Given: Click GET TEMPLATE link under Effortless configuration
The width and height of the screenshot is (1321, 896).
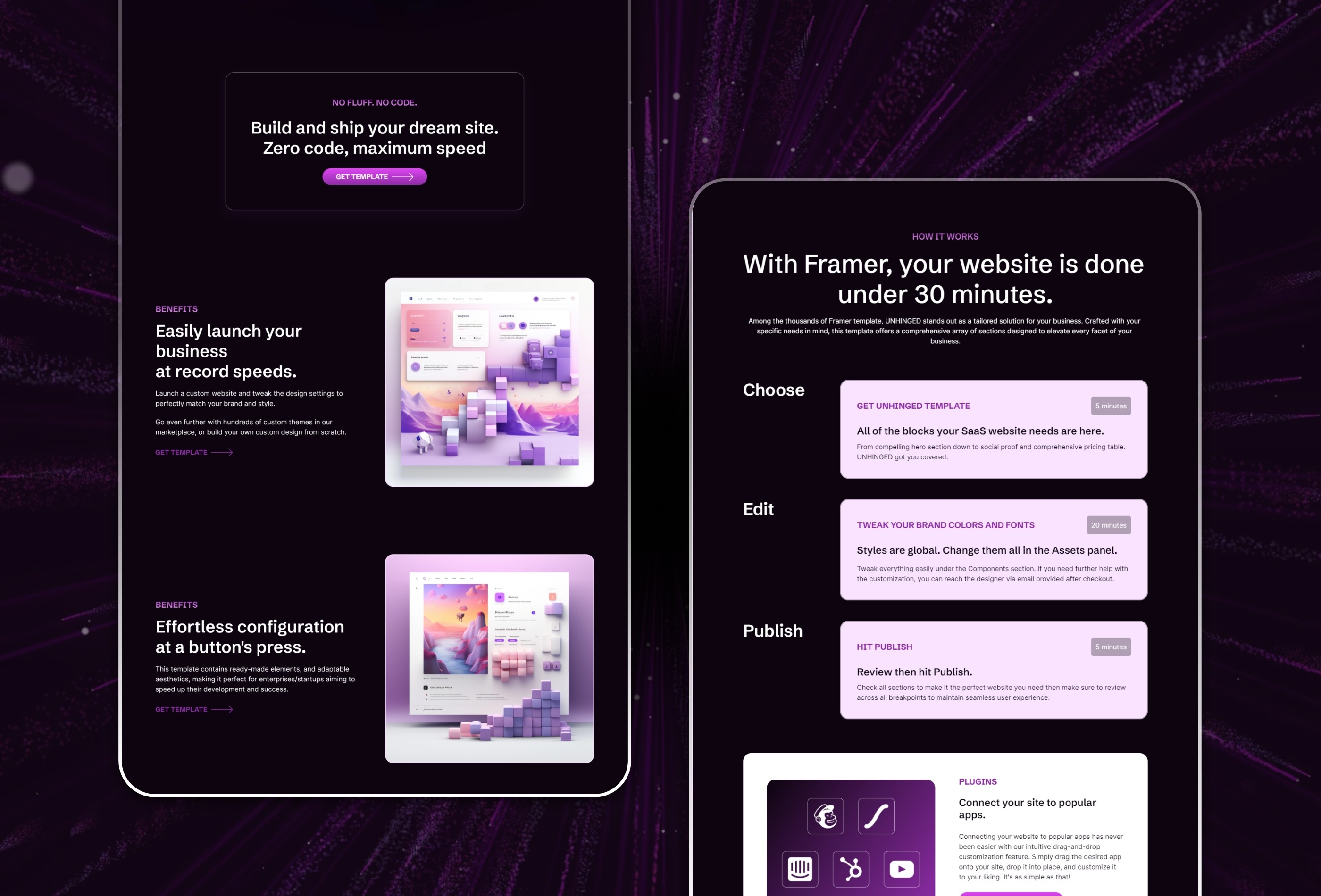Looking at the screenshot, I should tap(192, 709).
